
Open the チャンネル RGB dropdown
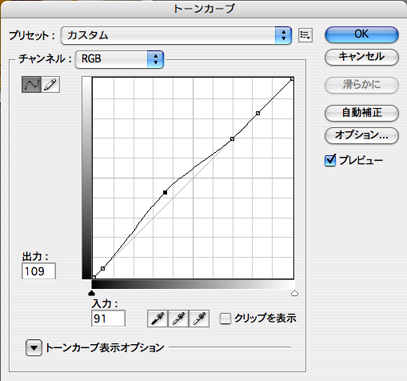tap(120, 59)
